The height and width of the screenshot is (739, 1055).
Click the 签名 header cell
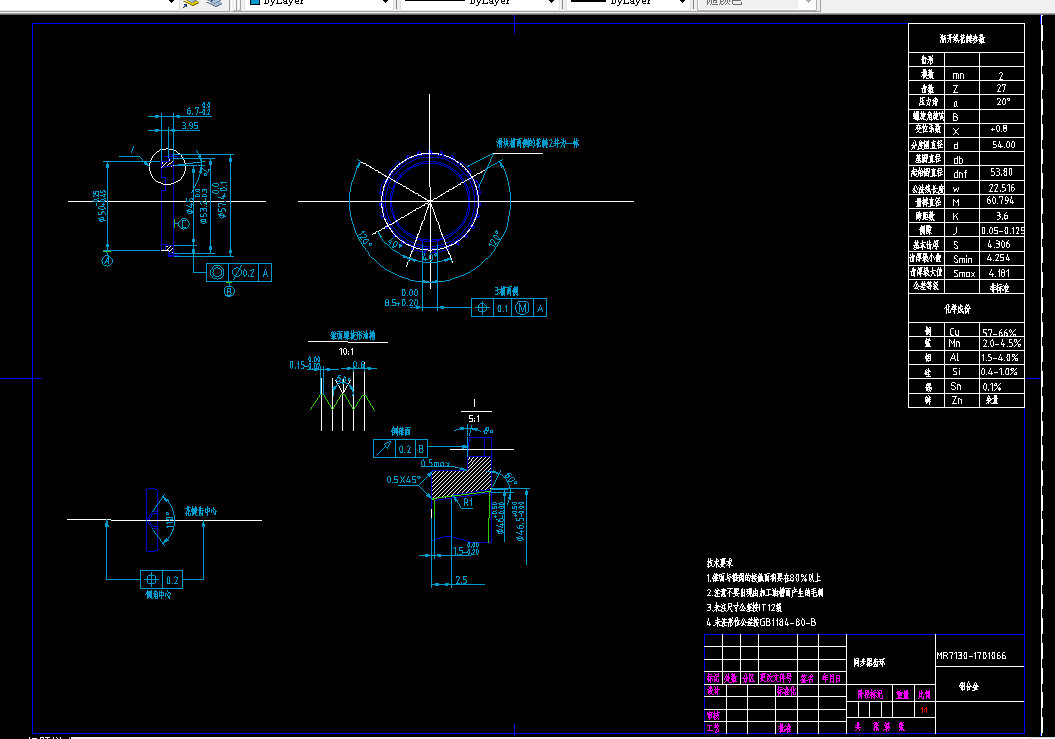(x=807, y=678)
